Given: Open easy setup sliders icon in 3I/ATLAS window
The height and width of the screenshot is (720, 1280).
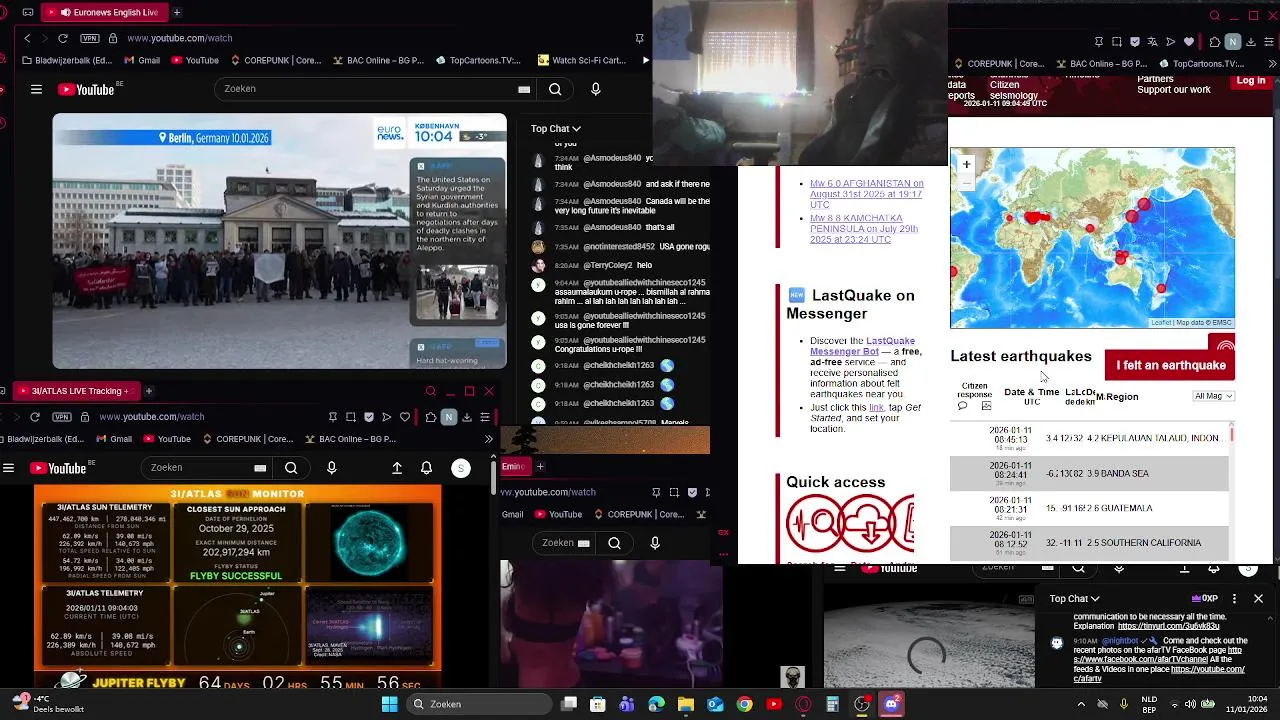Looking at the screenshot, I should click(485, 417).
